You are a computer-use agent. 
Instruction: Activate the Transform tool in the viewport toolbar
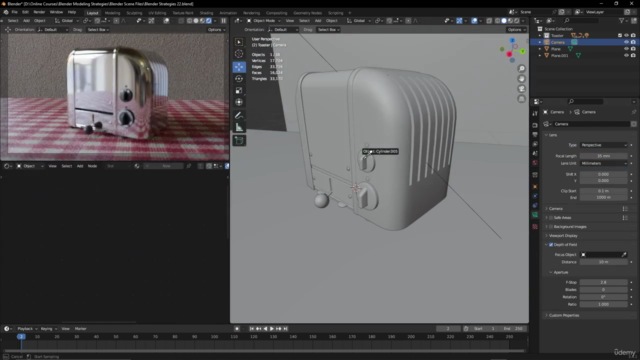click(x=239, y=102)
